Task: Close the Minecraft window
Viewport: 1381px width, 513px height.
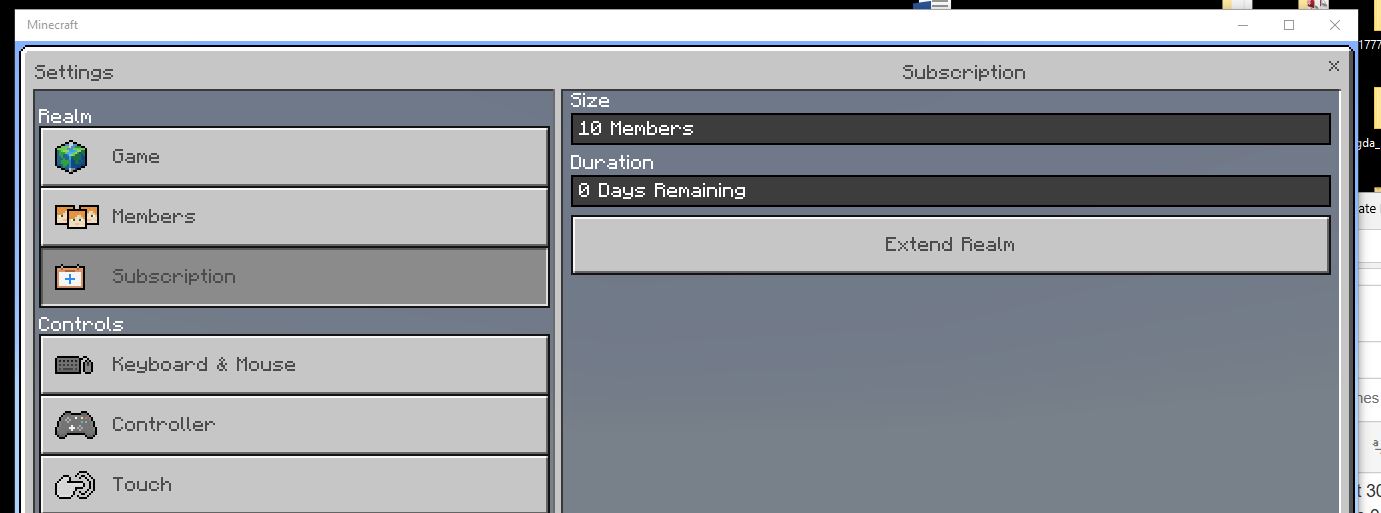Action: pos(1334,25)
